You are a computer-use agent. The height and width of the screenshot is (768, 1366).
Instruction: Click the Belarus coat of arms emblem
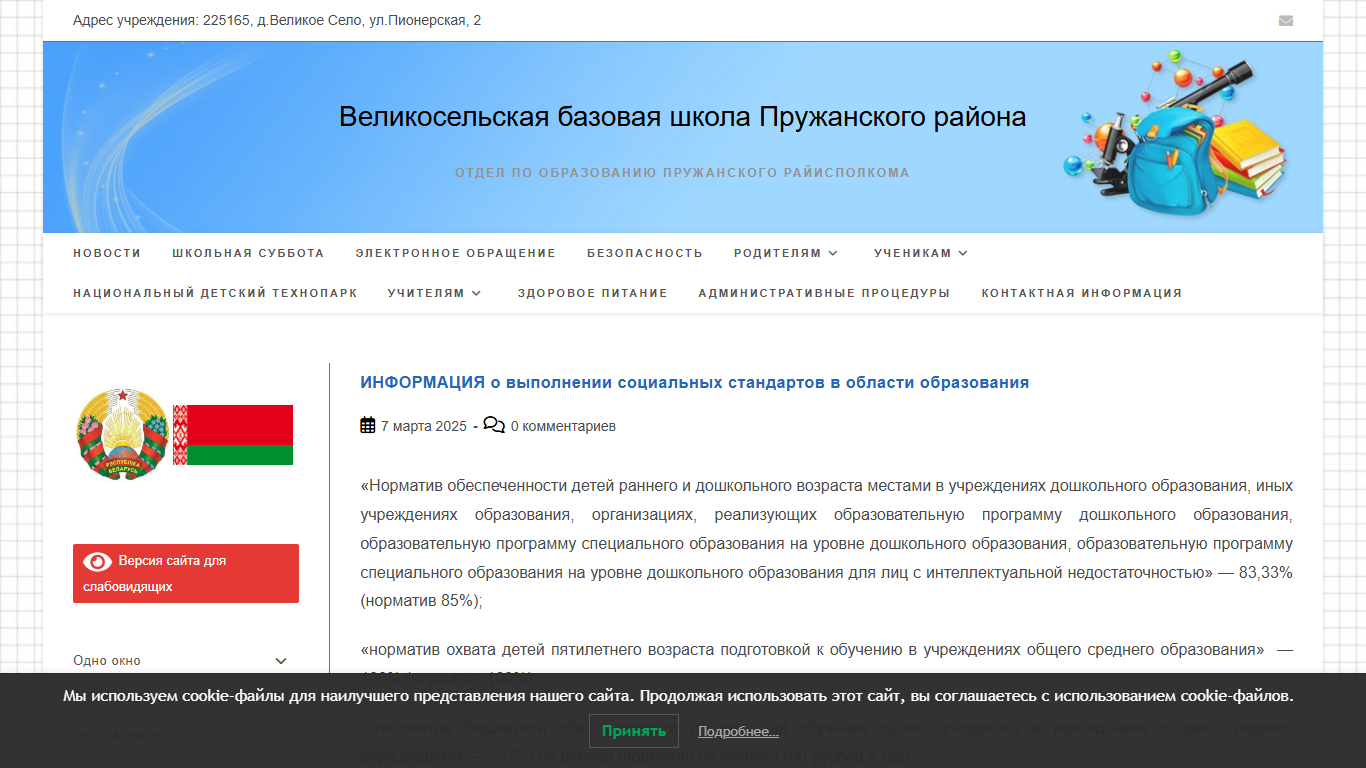122,435
